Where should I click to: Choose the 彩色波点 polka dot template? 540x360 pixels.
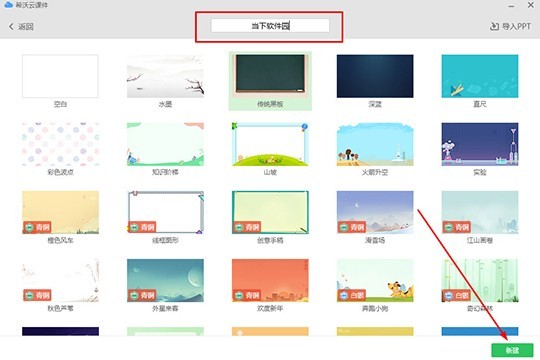60,144
